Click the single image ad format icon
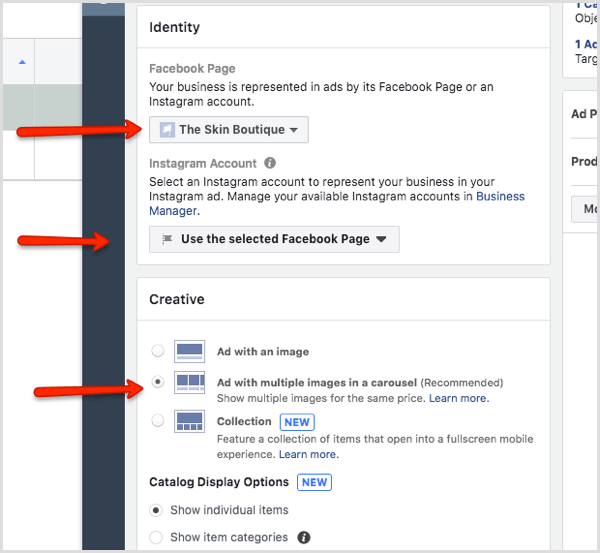Image resolution: width=600 pixels, height=553 pixels. (x=189, y=351)
